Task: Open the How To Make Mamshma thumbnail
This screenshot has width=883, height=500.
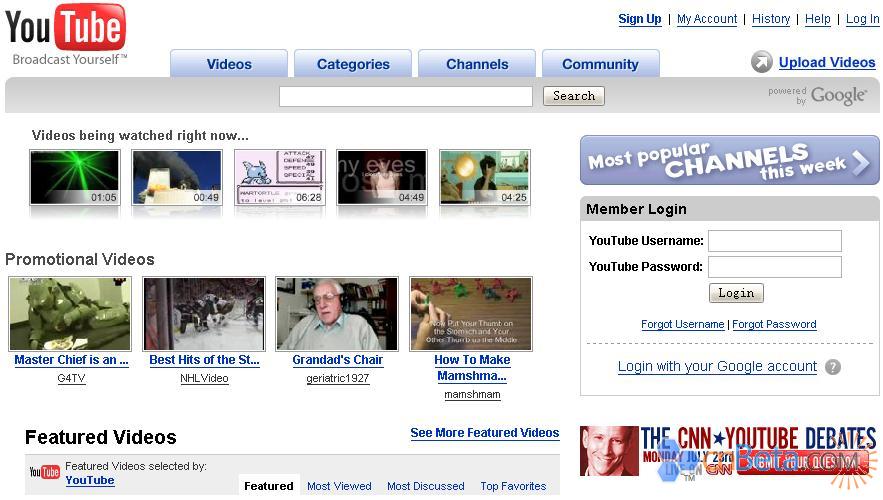Action: 471,314
